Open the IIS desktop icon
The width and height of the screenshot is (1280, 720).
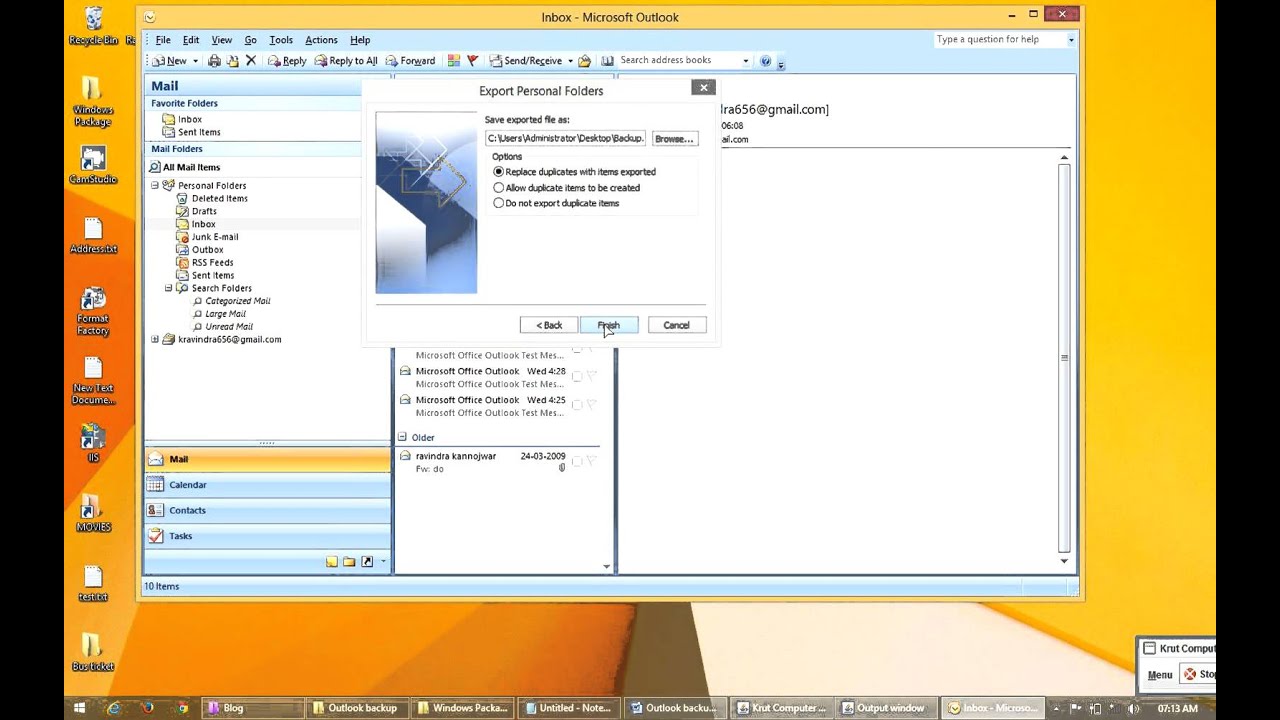(93, 443)
